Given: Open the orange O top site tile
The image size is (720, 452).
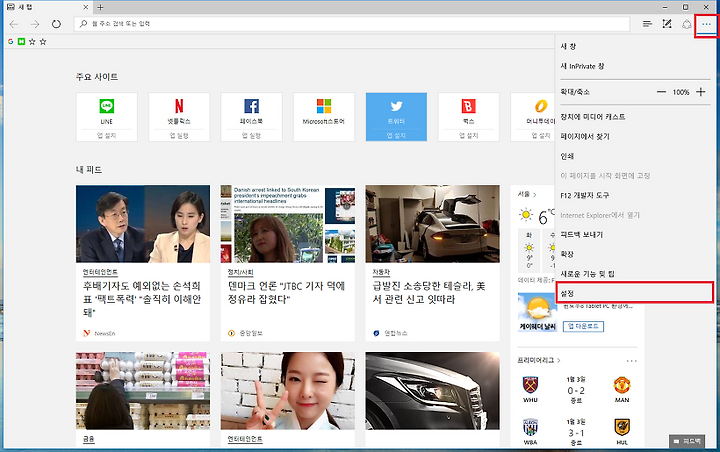Looking at the screenshot, I should tap(533, 117).
